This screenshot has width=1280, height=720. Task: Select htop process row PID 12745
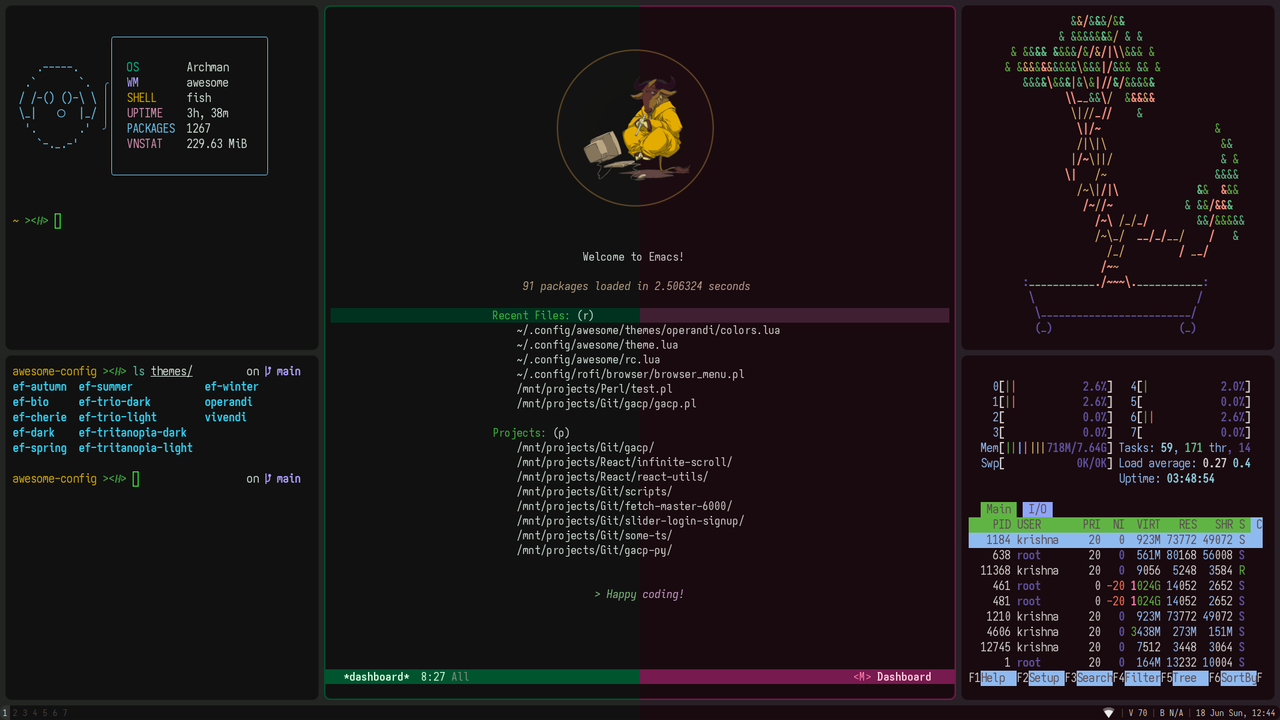[x=1115, y=647]
